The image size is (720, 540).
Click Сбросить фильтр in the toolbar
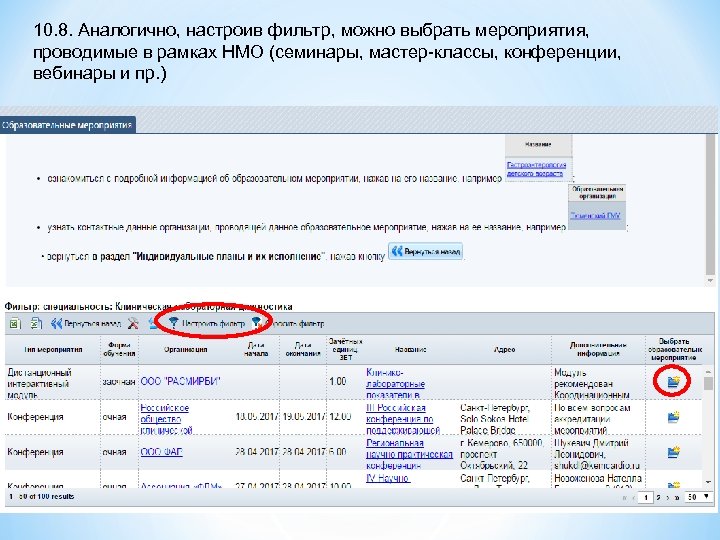(288, 324)
